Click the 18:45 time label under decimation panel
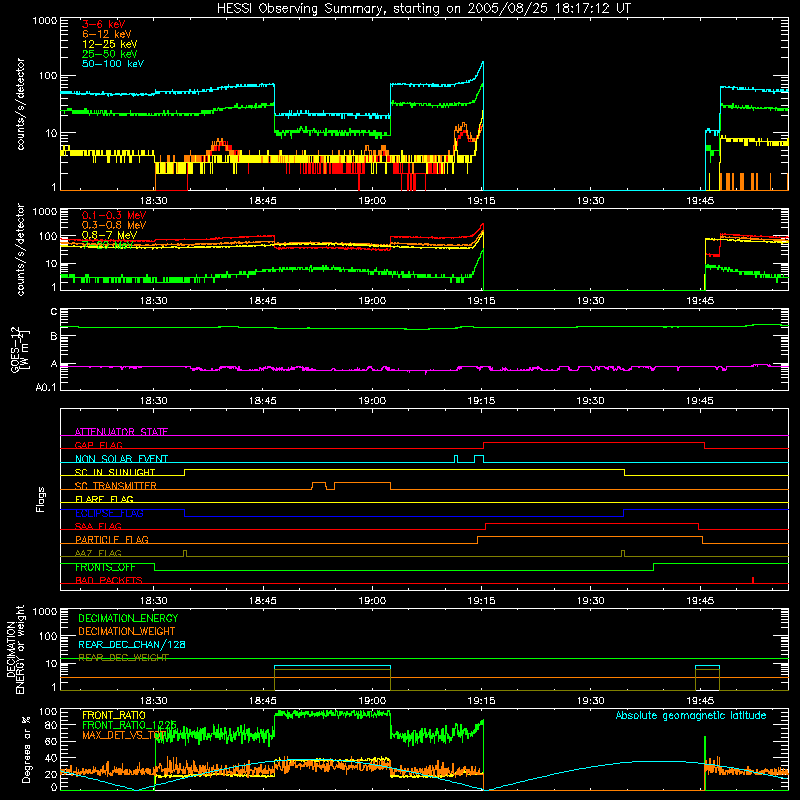This screenshot has height=800, width=800. click(263, 701)
